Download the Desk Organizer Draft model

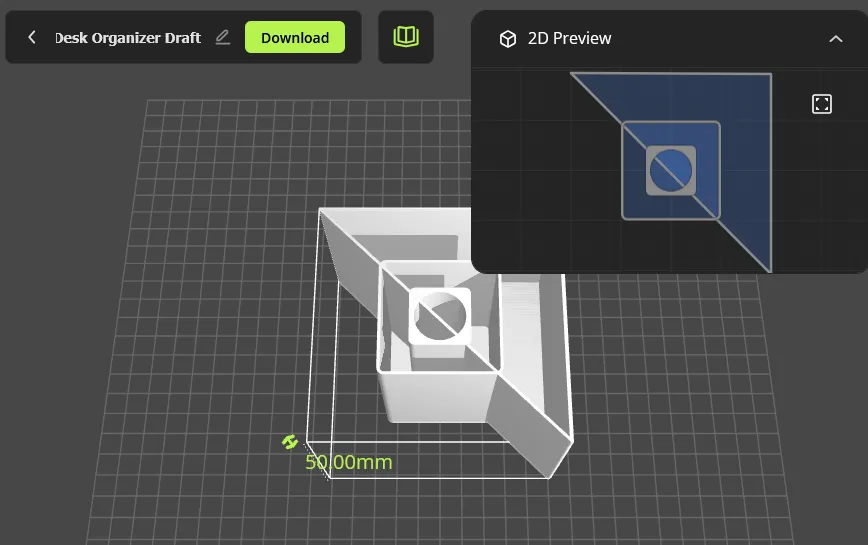coord(294,38)
